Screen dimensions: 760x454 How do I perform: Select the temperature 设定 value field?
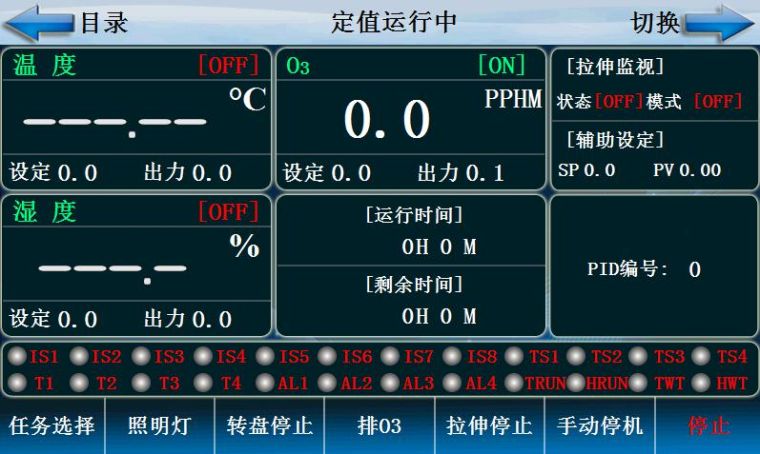coord(77,173)
